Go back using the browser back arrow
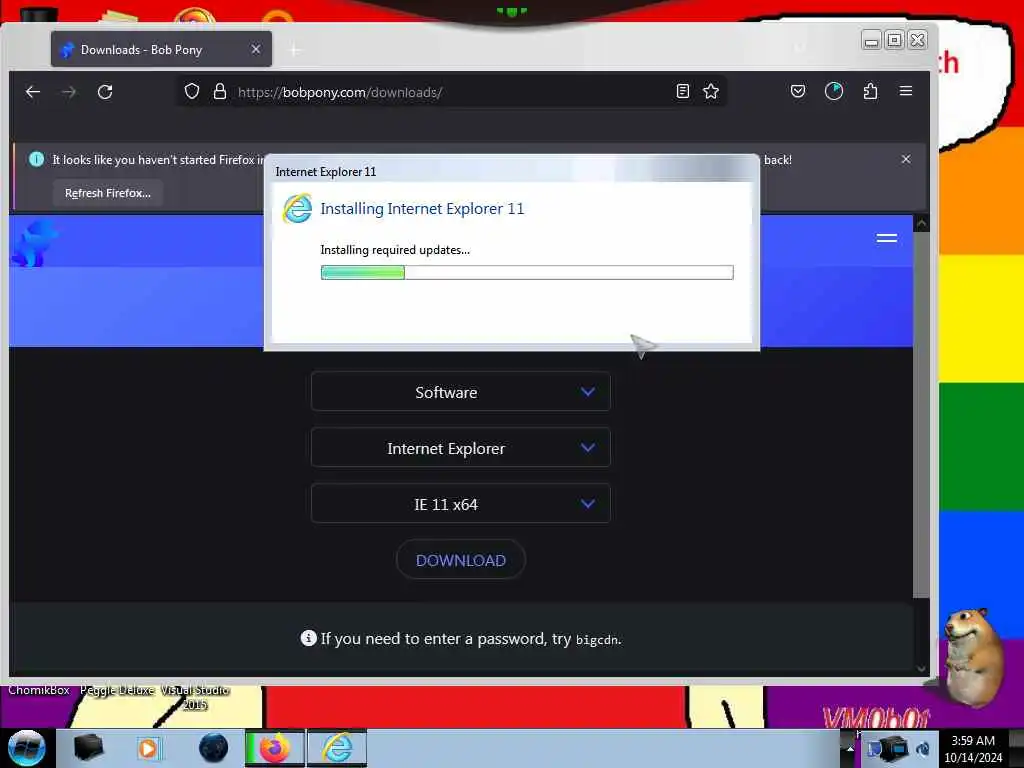Screen dimensions: 1024x768 point(33,92)
